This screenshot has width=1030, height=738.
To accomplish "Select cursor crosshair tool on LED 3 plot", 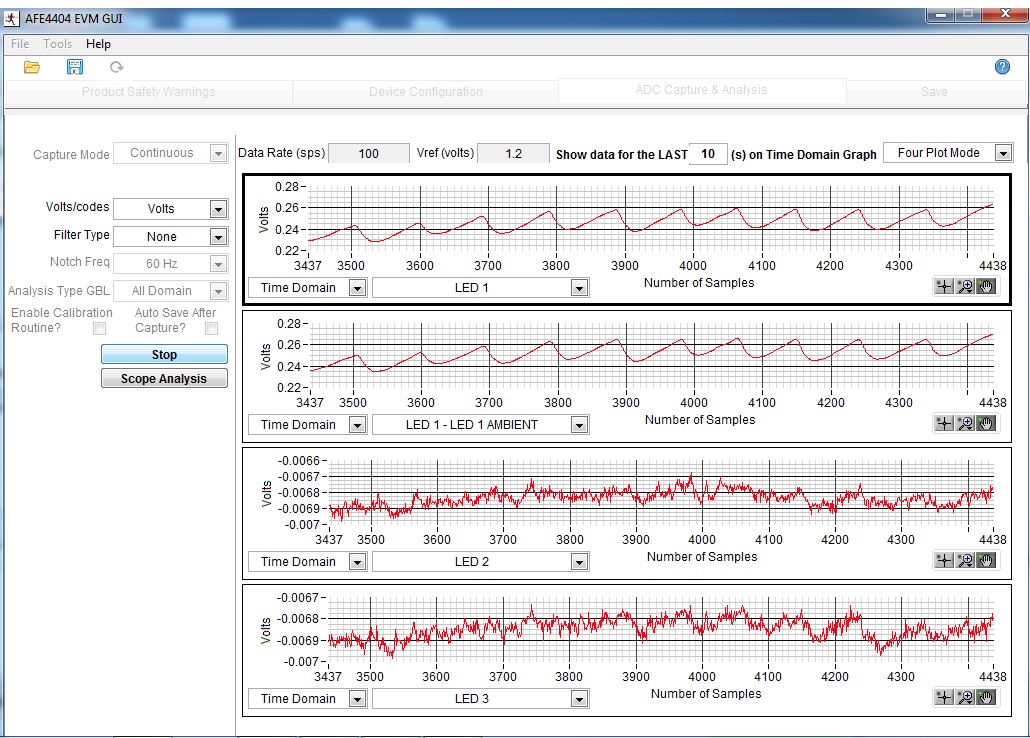I will pos(944,697).
